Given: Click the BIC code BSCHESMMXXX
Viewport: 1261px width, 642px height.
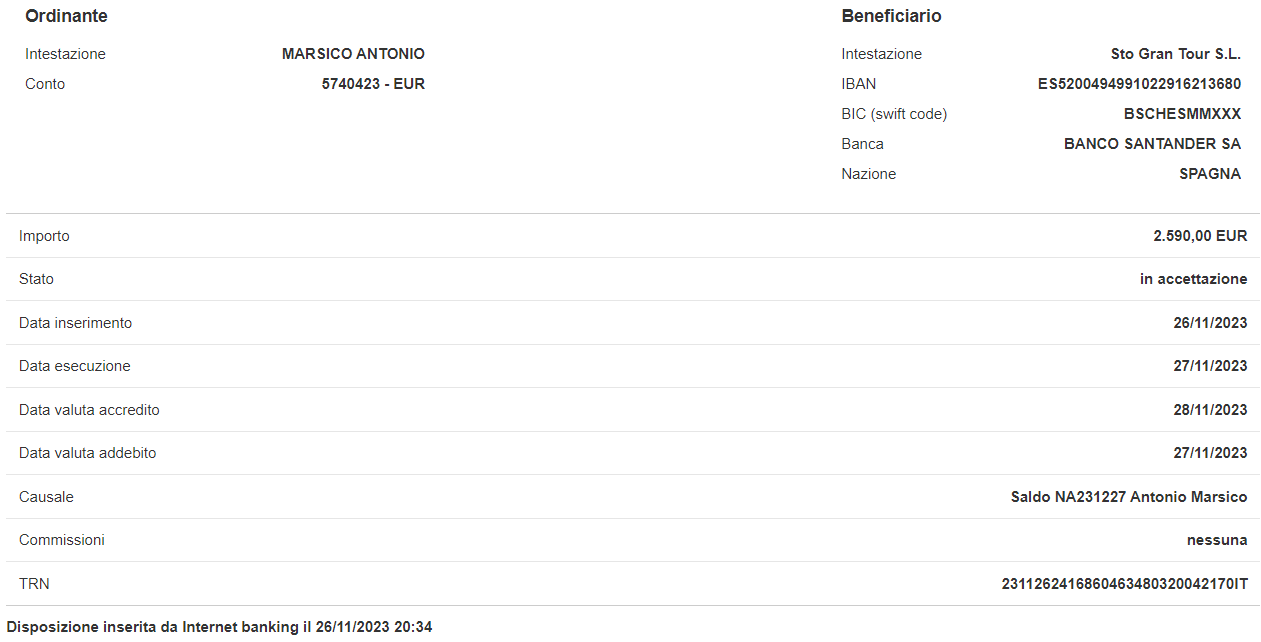Looking at the screenshot, I should pyautogui.click(x=1182, y=114).
